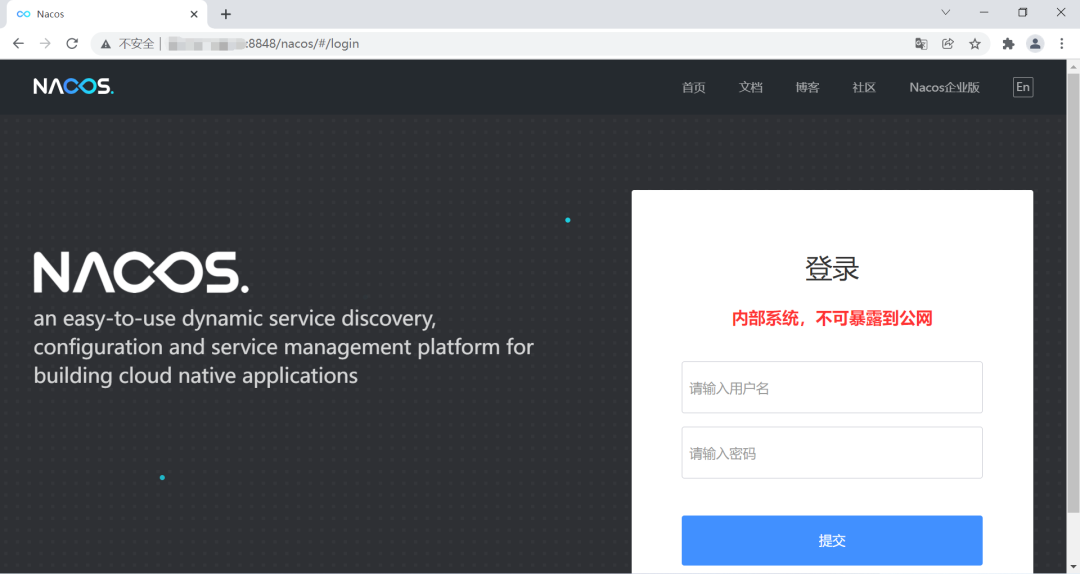Click the Nacos logo in header

click(x=73, y=86)
